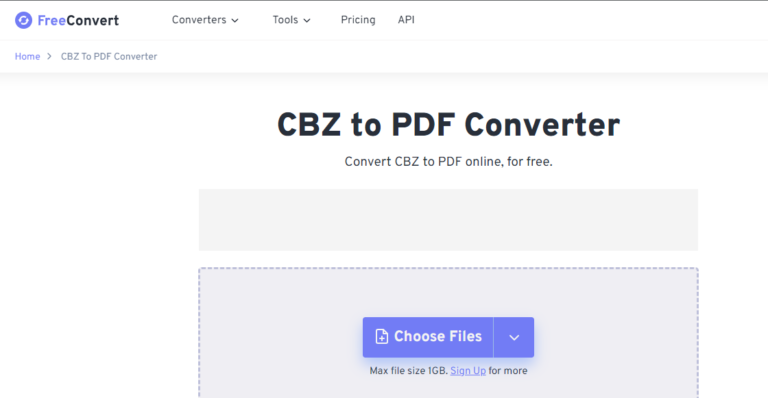The width and height of the screenshot is (768, 398).
Task: Click the FreeConvert circular logo icon
Action: click(x=24, y=20)
